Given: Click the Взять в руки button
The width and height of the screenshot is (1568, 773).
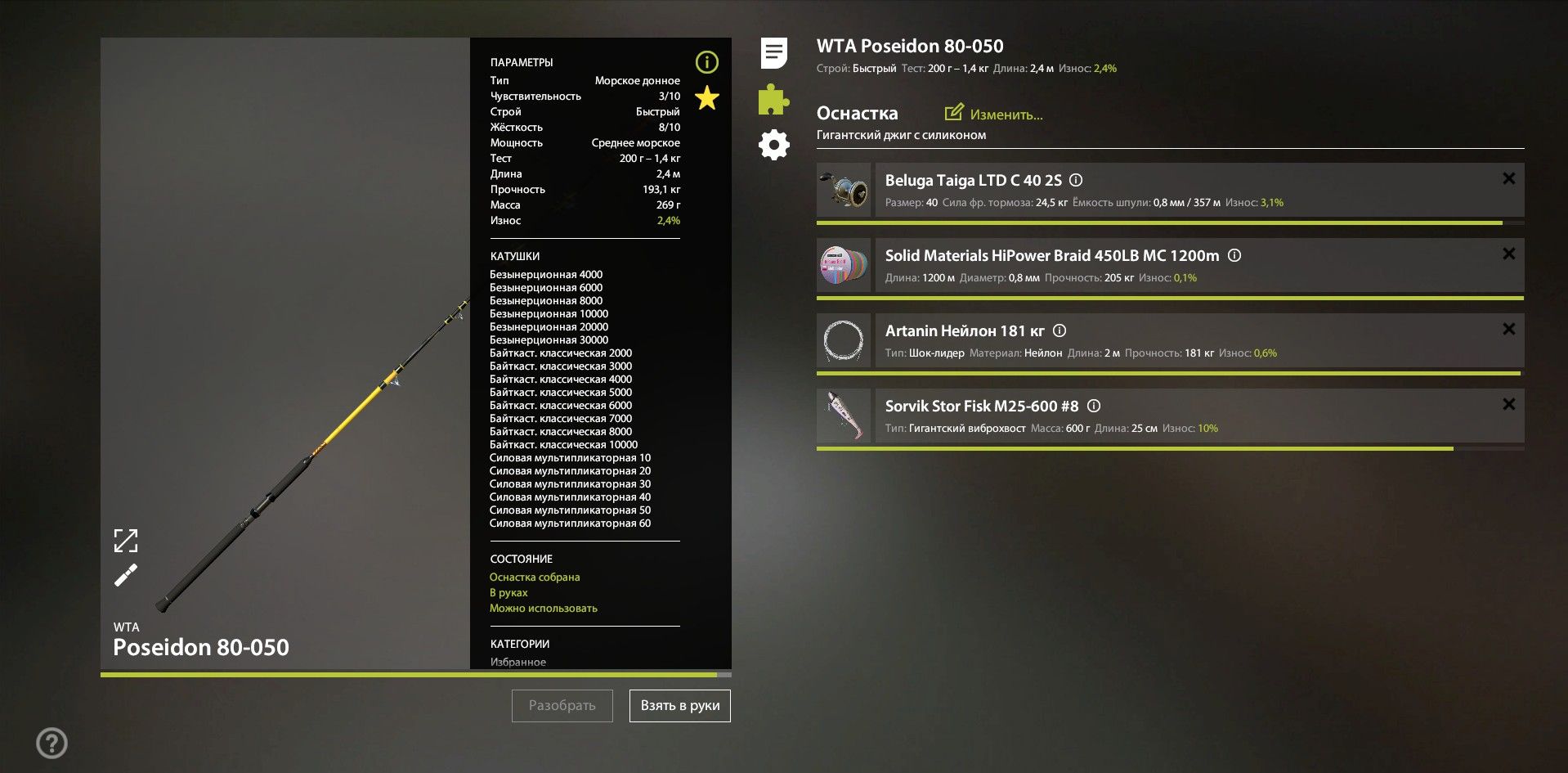Looking at the screenshot, I should [x=680, y=706].
